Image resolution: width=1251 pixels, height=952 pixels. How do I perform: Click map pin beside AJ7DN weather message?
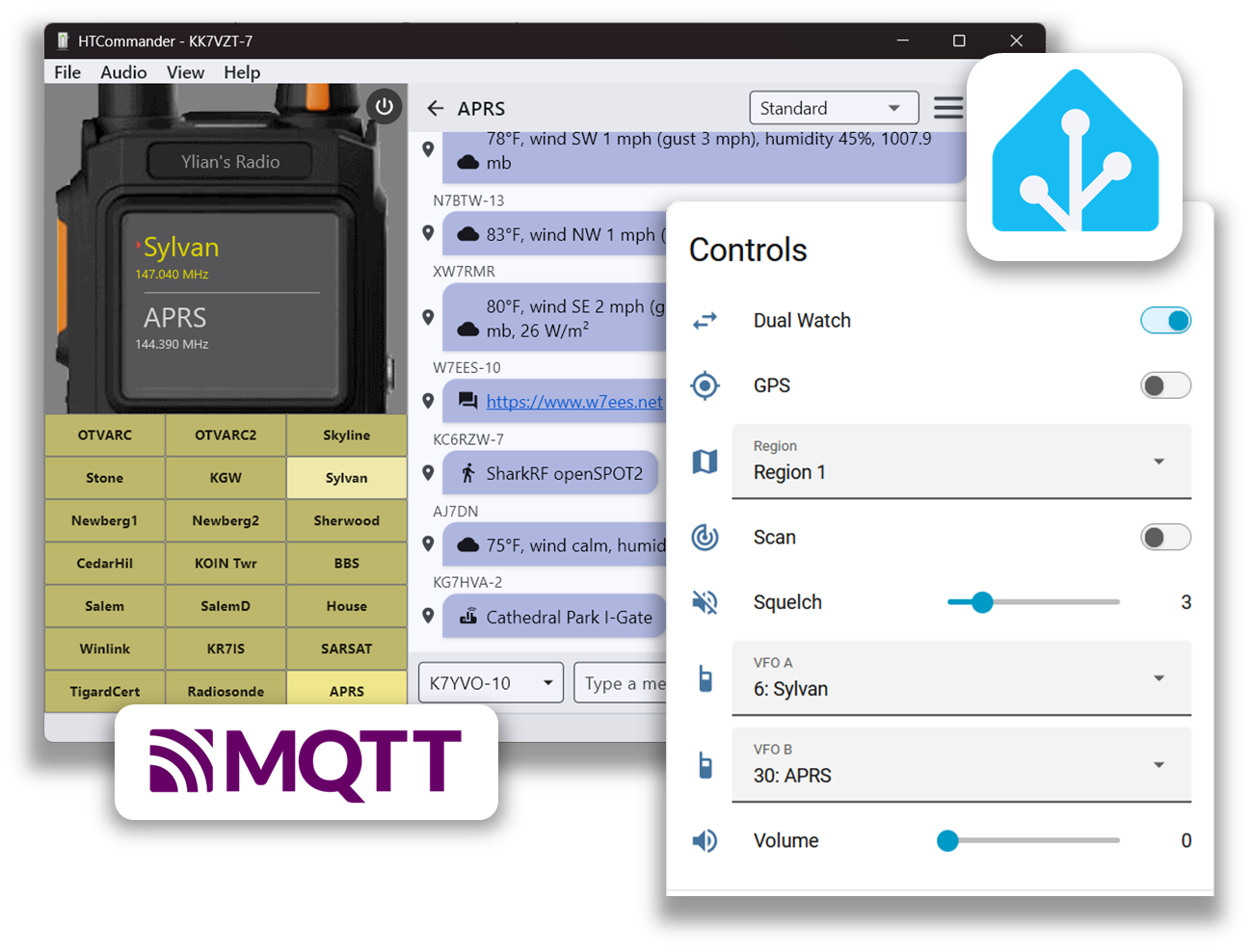428,544
